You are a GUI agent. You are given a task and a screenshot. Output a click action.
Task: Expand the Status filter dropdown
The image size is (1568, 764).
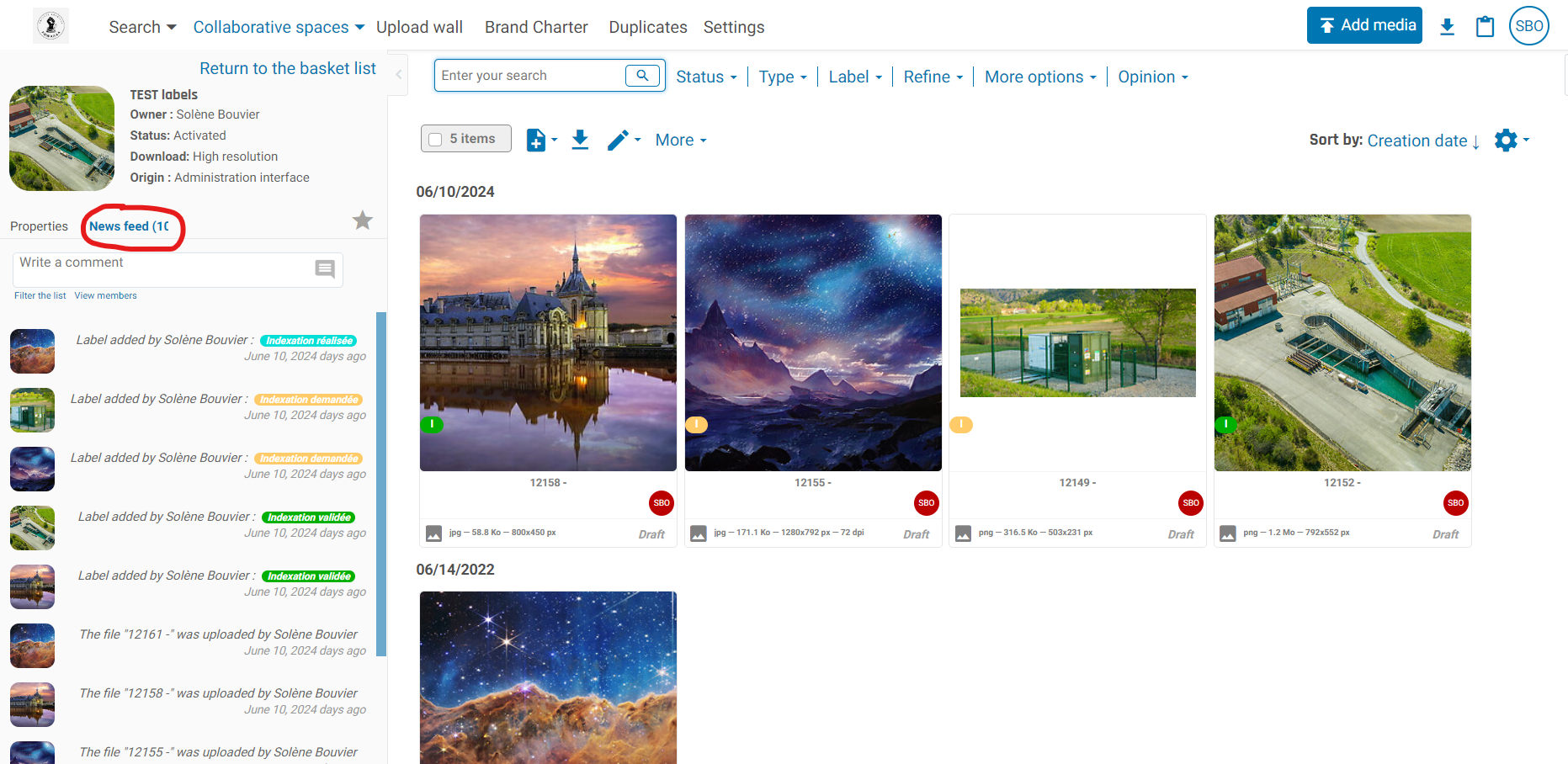706,77
